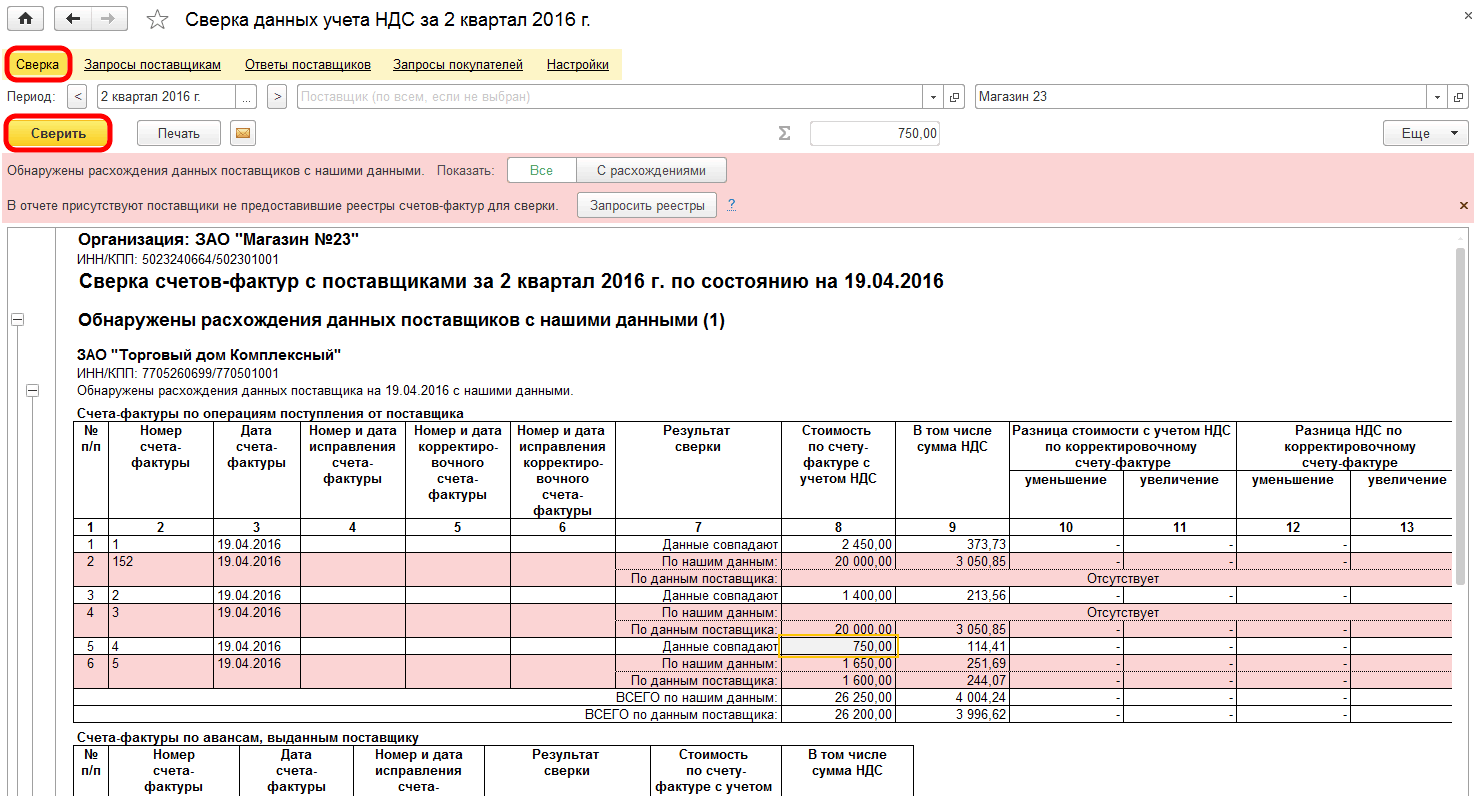Image resolution: width=1481 pixels, height=796 pixels.
Task: Expand the organization Магазин 23 dropdown
Action: (1438, 97)
